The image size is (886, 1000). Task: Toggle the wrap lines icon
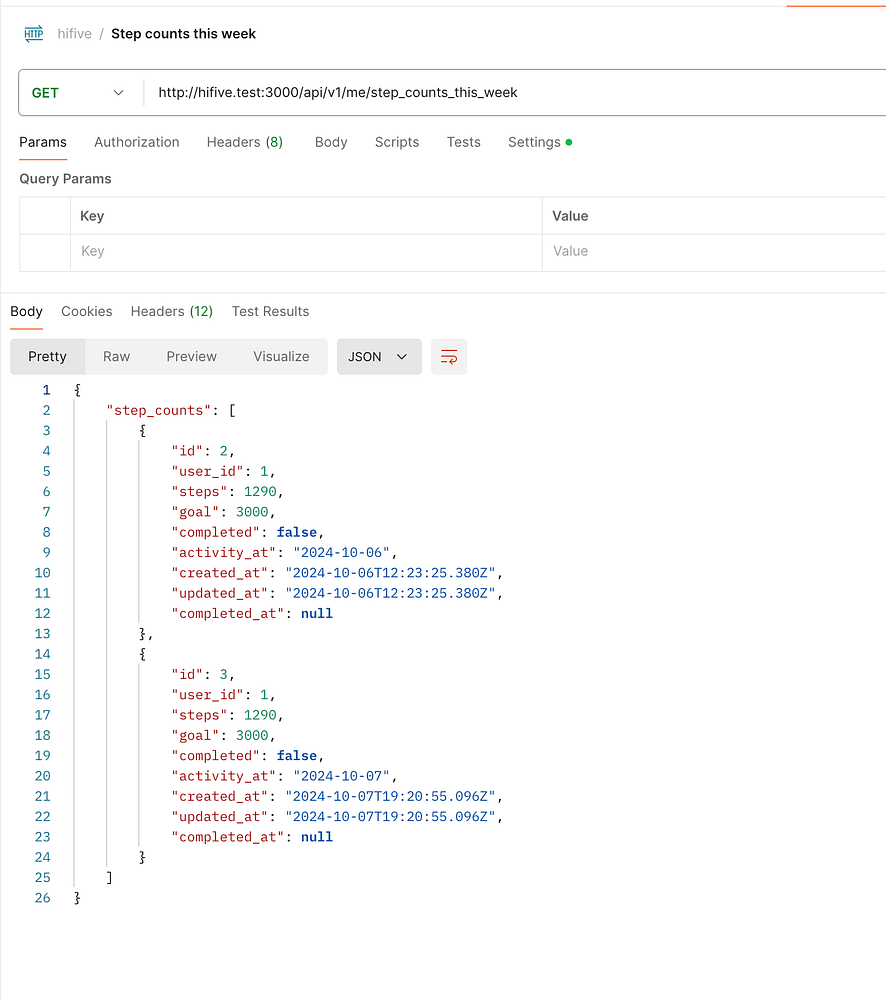449,357
